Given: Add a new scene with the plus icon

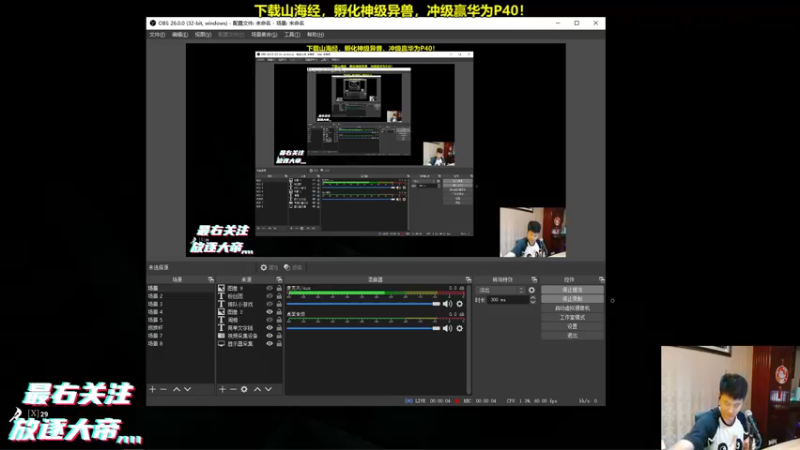Looking at the screenshot, I should click(x=152, y=389).
